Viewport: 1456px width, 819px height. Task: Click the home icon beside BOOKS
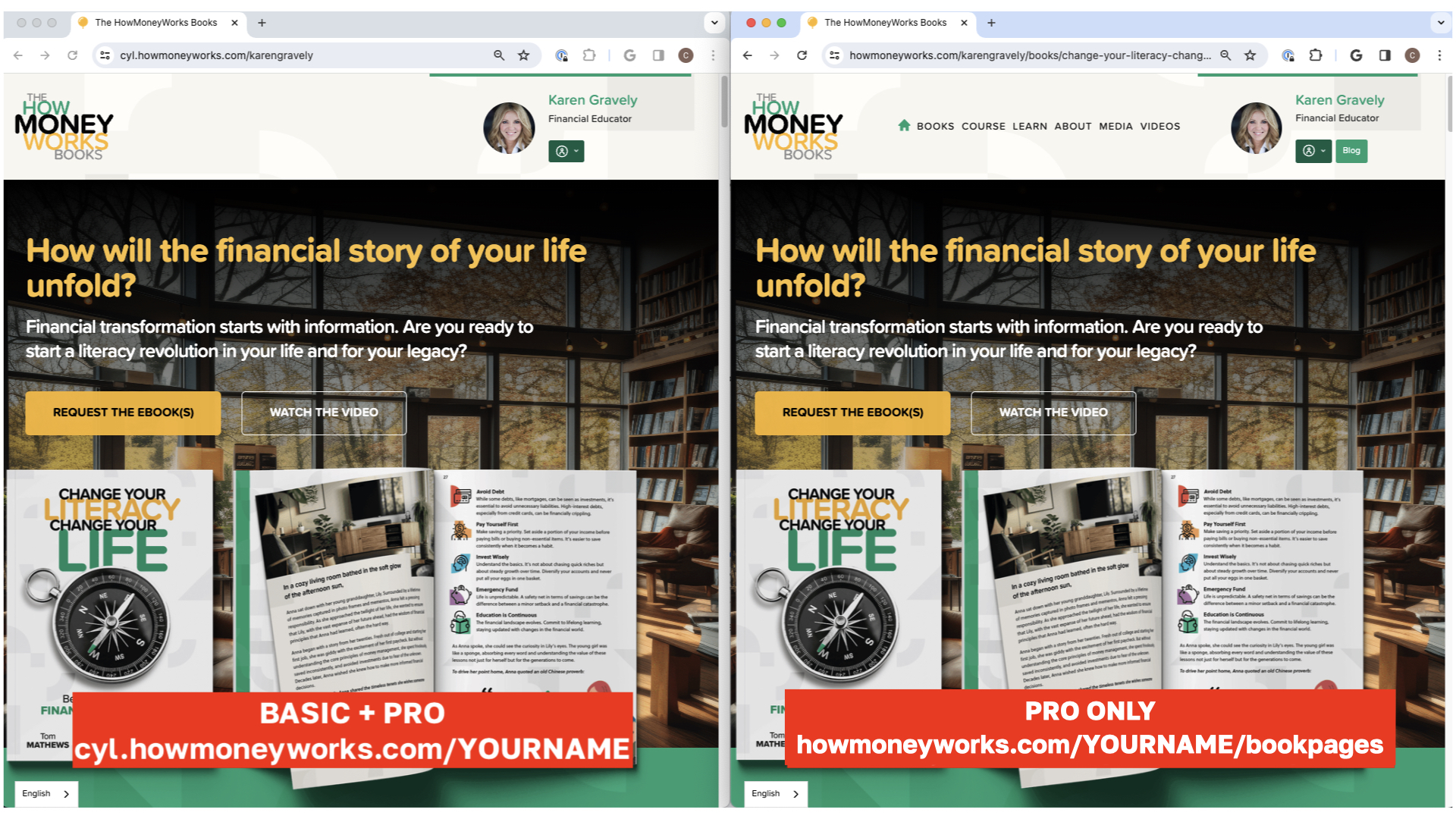pos(904,125)
